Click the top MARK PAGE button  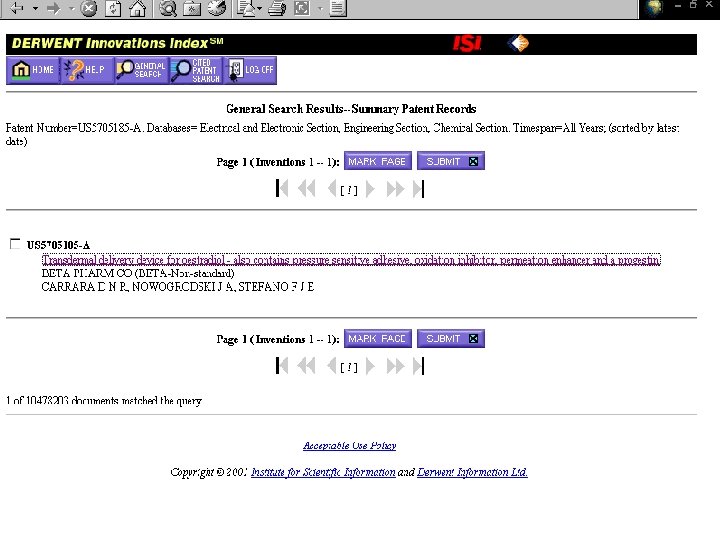point(377,161)
